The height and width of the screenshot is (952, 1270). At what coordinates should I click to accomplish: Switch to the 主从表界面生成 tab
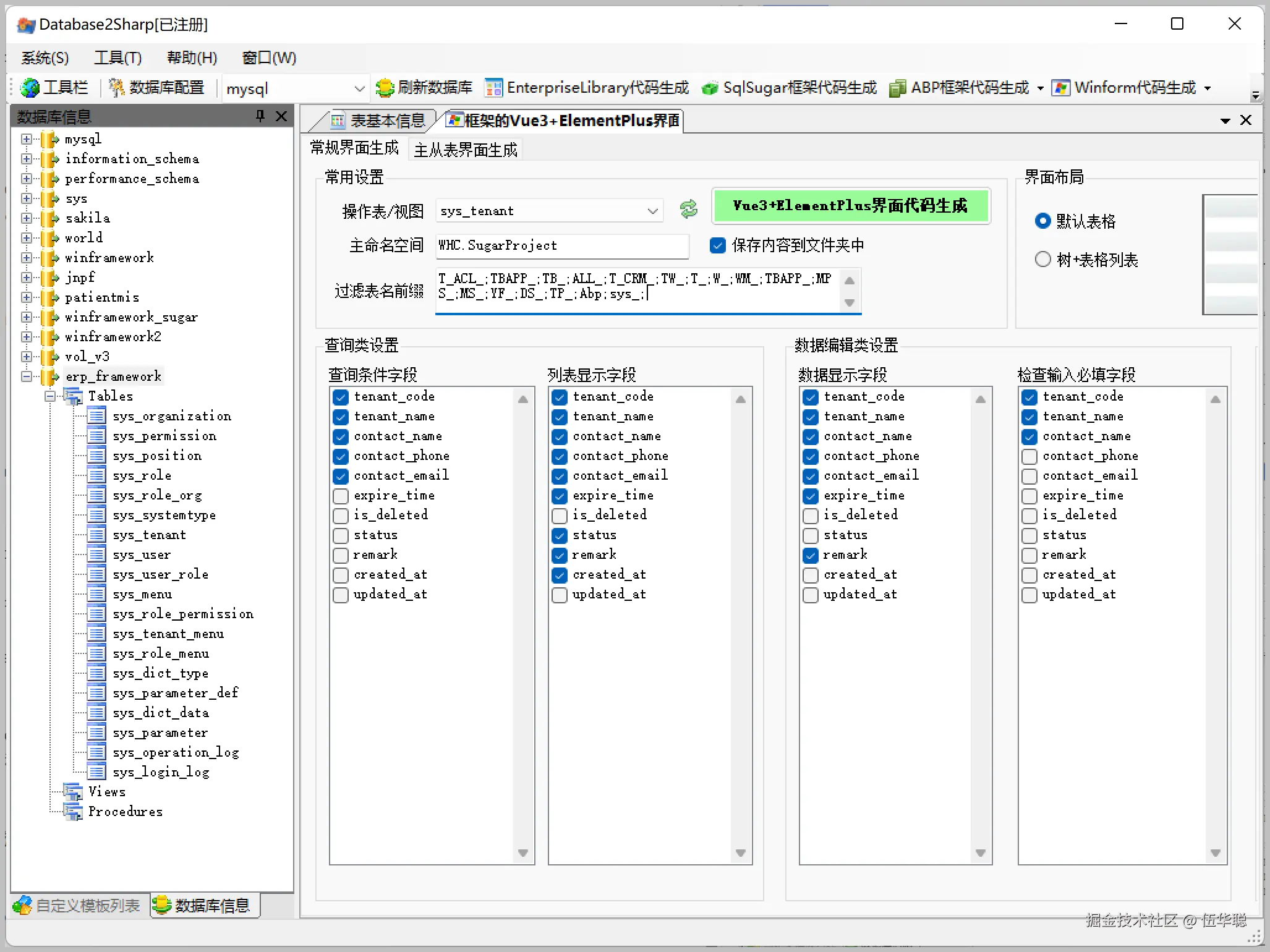(465, 149)
